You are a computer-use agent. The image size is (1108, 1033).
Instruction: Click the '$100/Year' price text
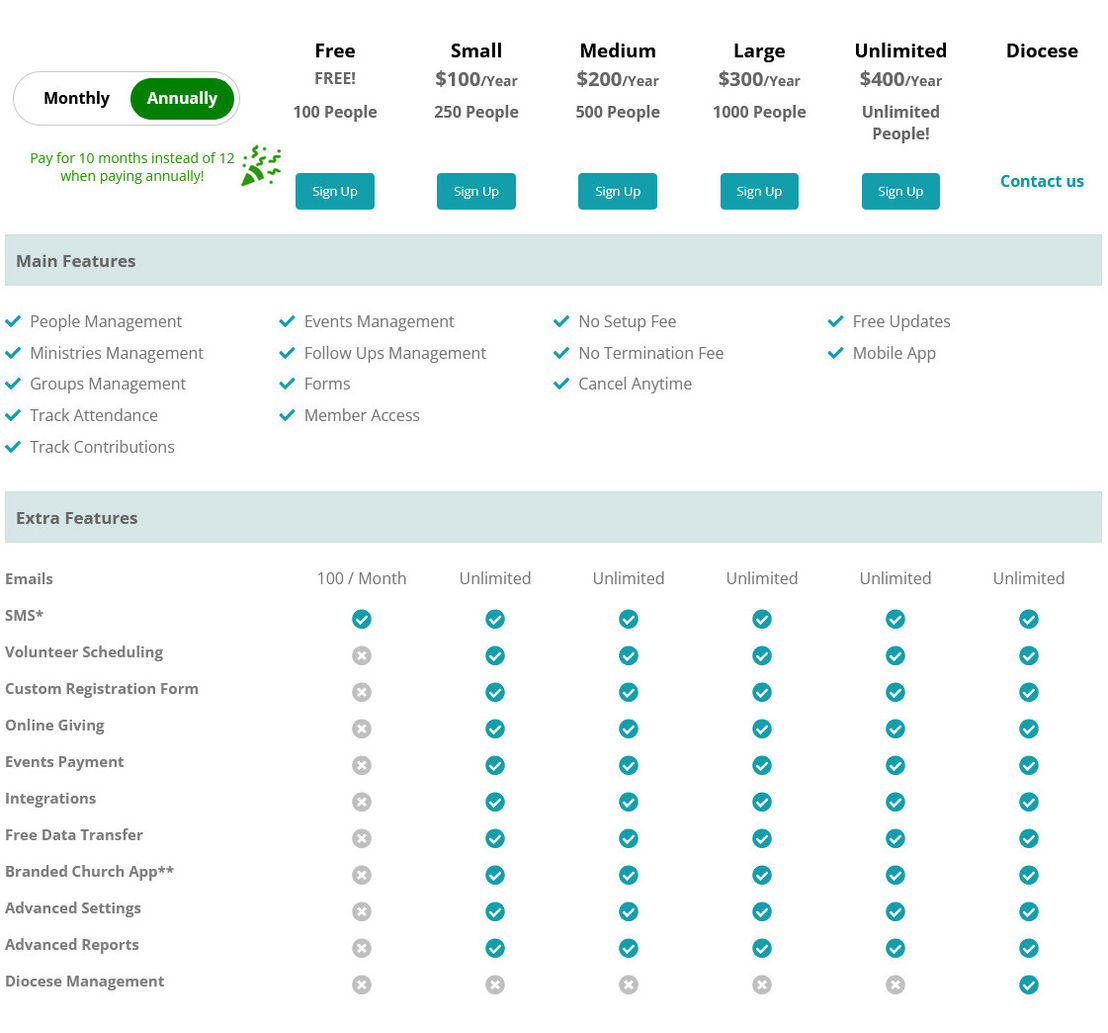(476, 79)
